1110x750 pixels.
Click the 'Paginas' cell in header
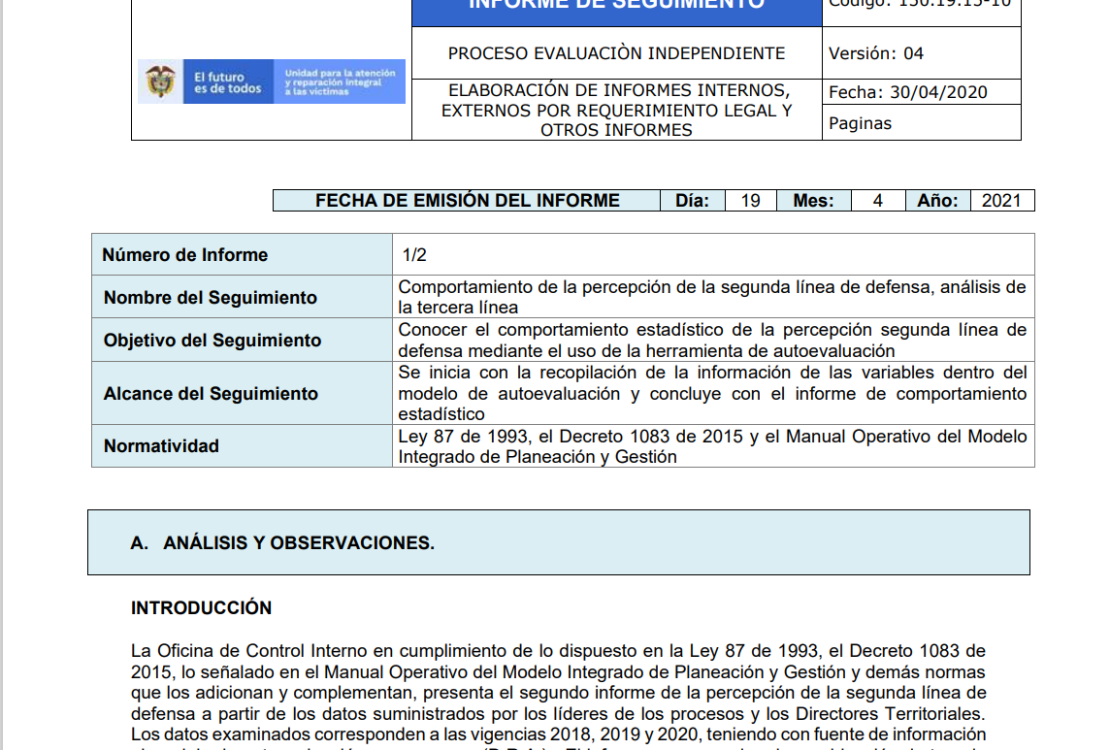(922, 123)
